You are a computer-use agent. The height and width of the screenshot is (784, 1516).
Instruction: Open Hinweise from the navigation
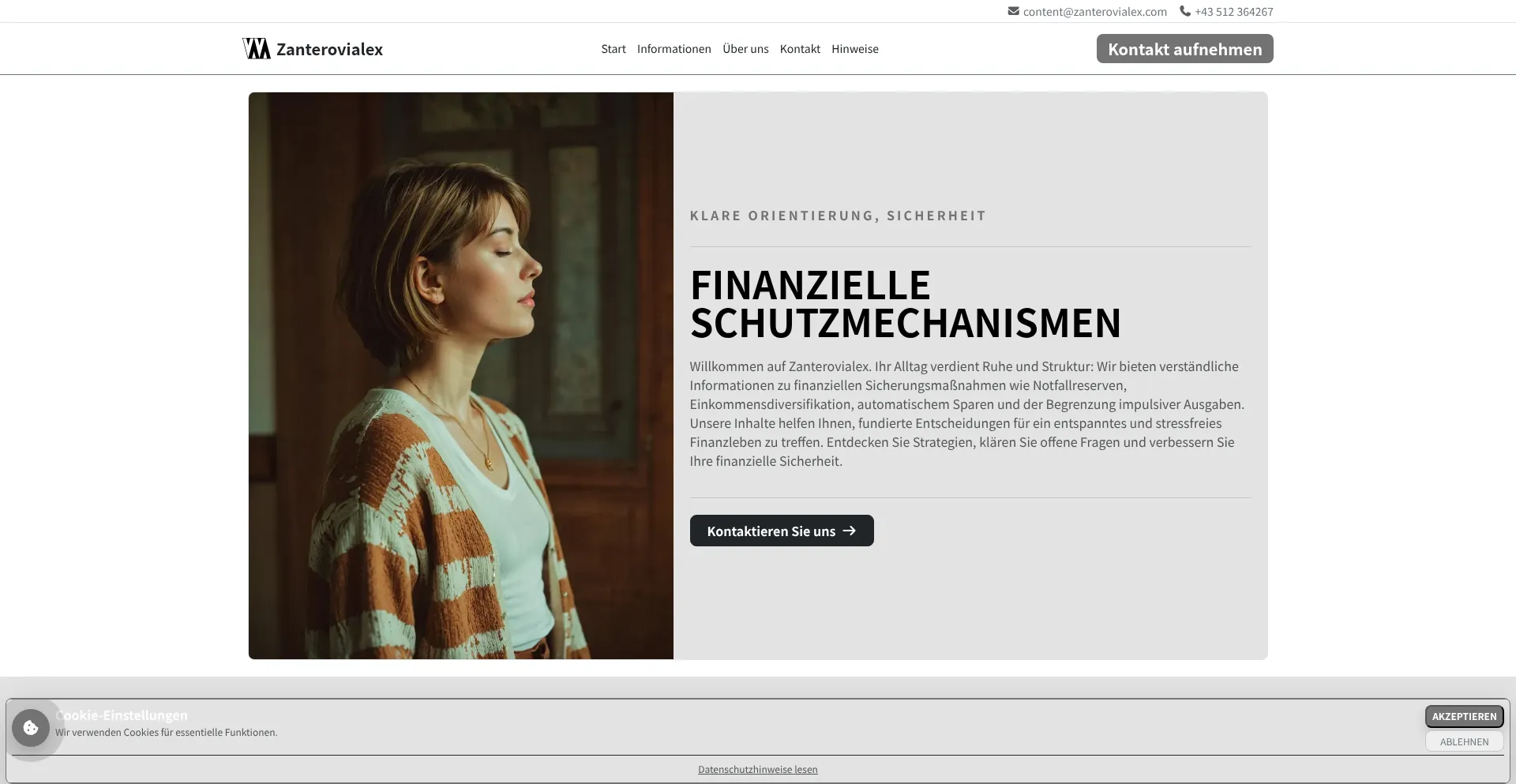(x=855, y=49)
